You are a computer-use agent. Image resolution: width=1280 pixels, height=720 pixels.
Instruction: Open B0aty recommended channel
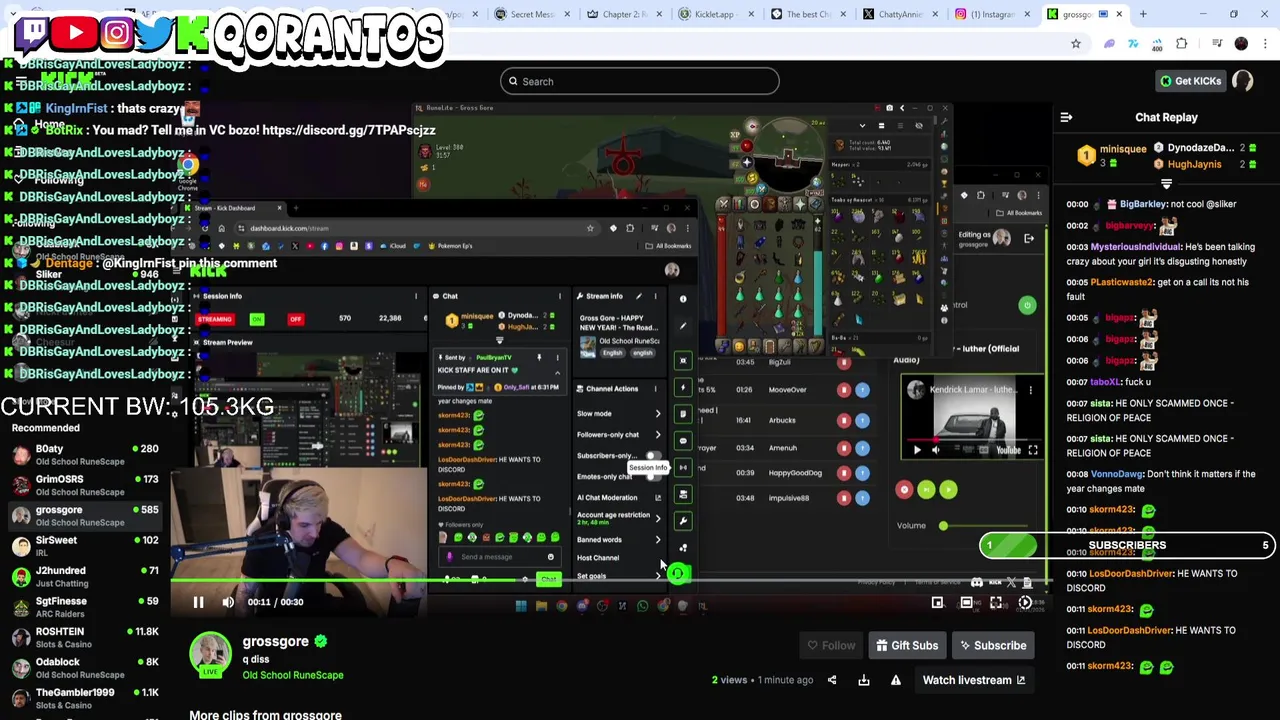(85, 455)
